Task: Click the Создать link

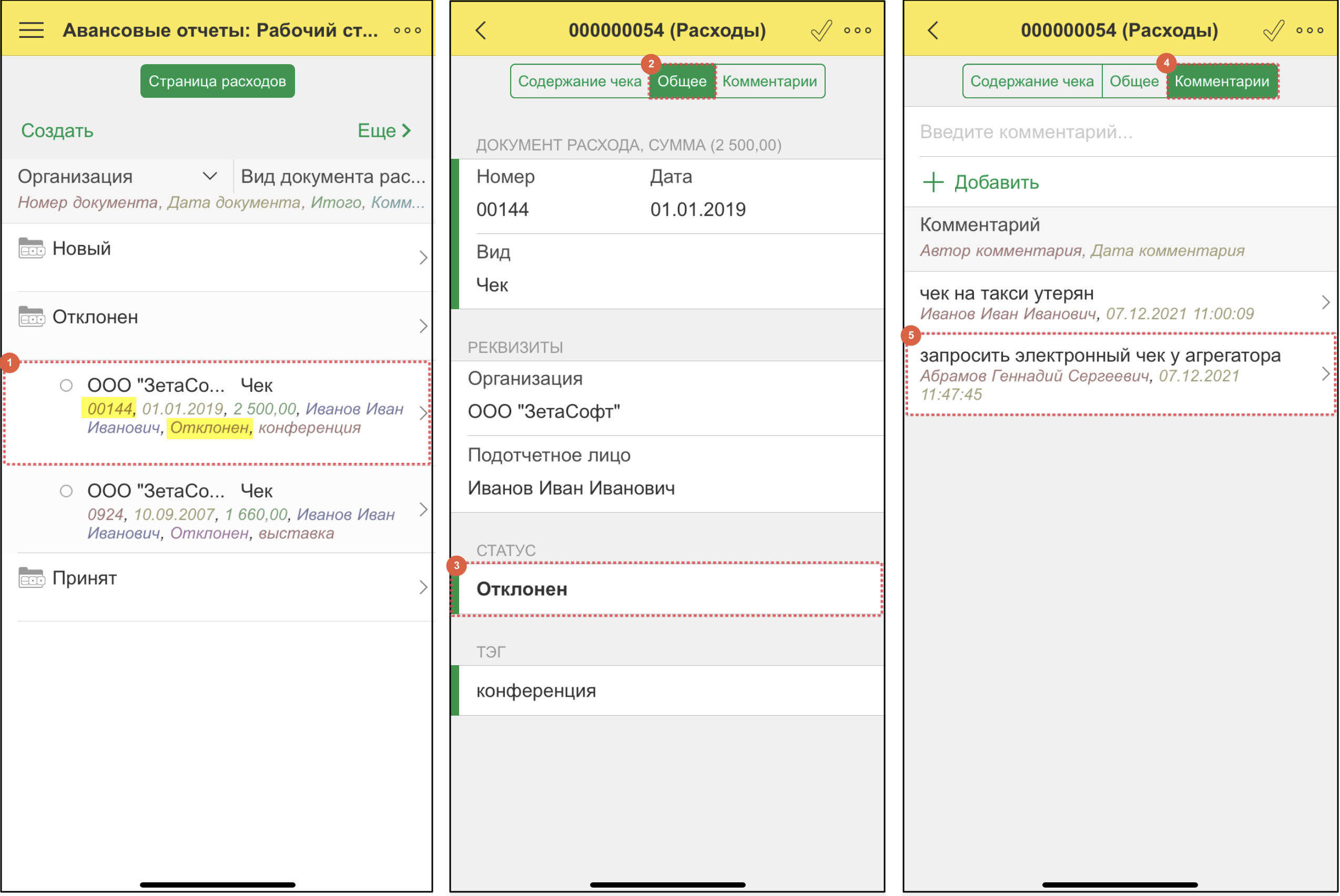Action: (x=57, y=130)
